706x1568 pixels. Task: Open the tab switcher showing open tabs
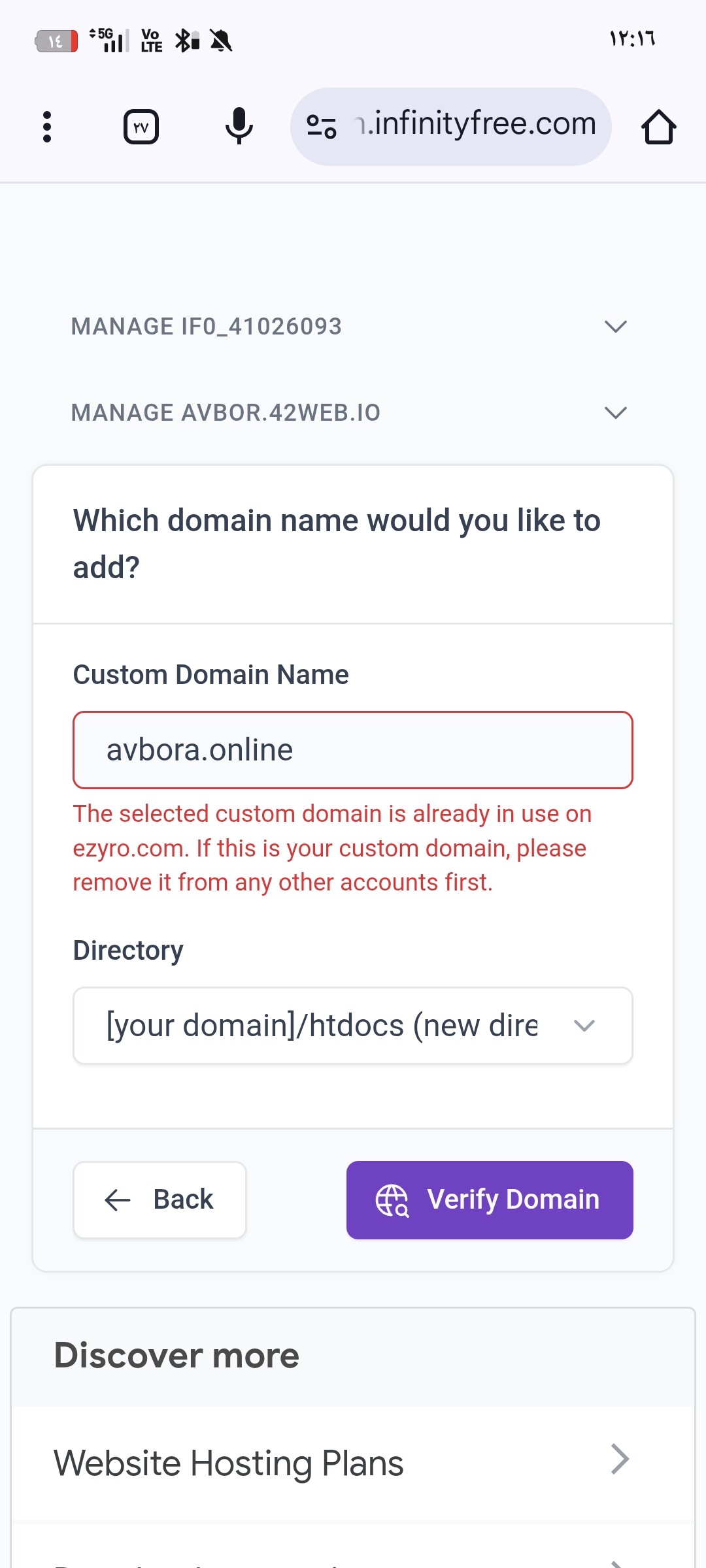coord(141,127)
